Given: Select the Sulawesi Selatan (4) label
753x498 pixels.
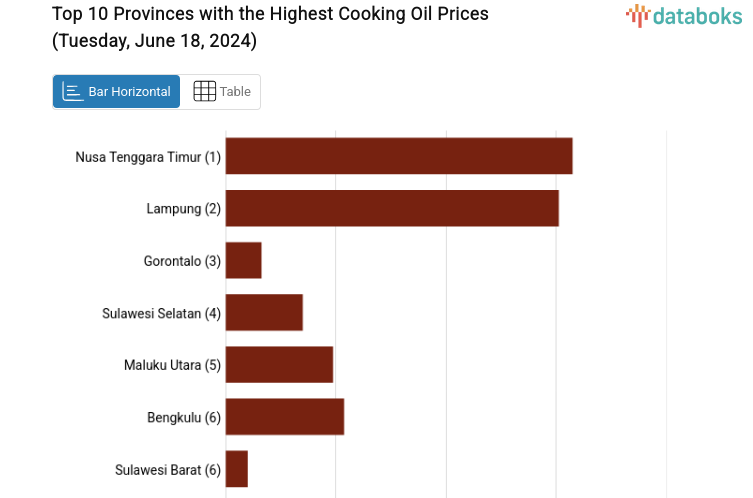Looking at the screenshot, I should coord(161,313).
